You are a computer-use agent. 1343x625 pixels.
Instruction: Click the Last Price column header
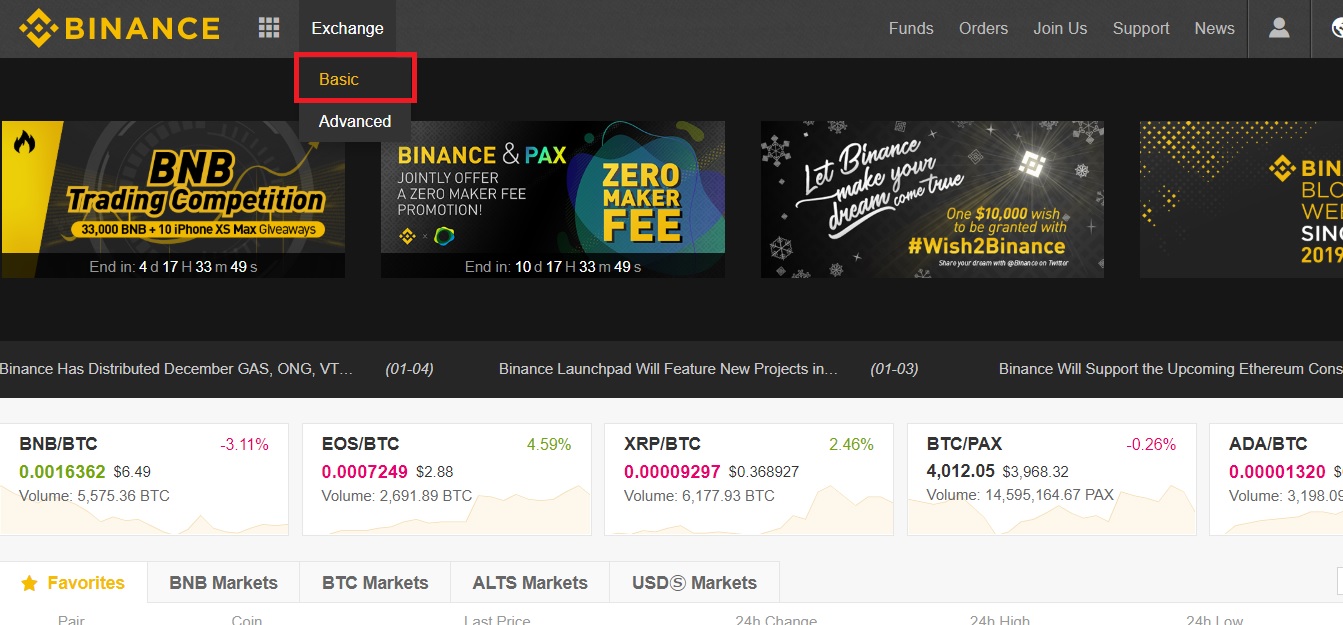click(x=497, y=621)
